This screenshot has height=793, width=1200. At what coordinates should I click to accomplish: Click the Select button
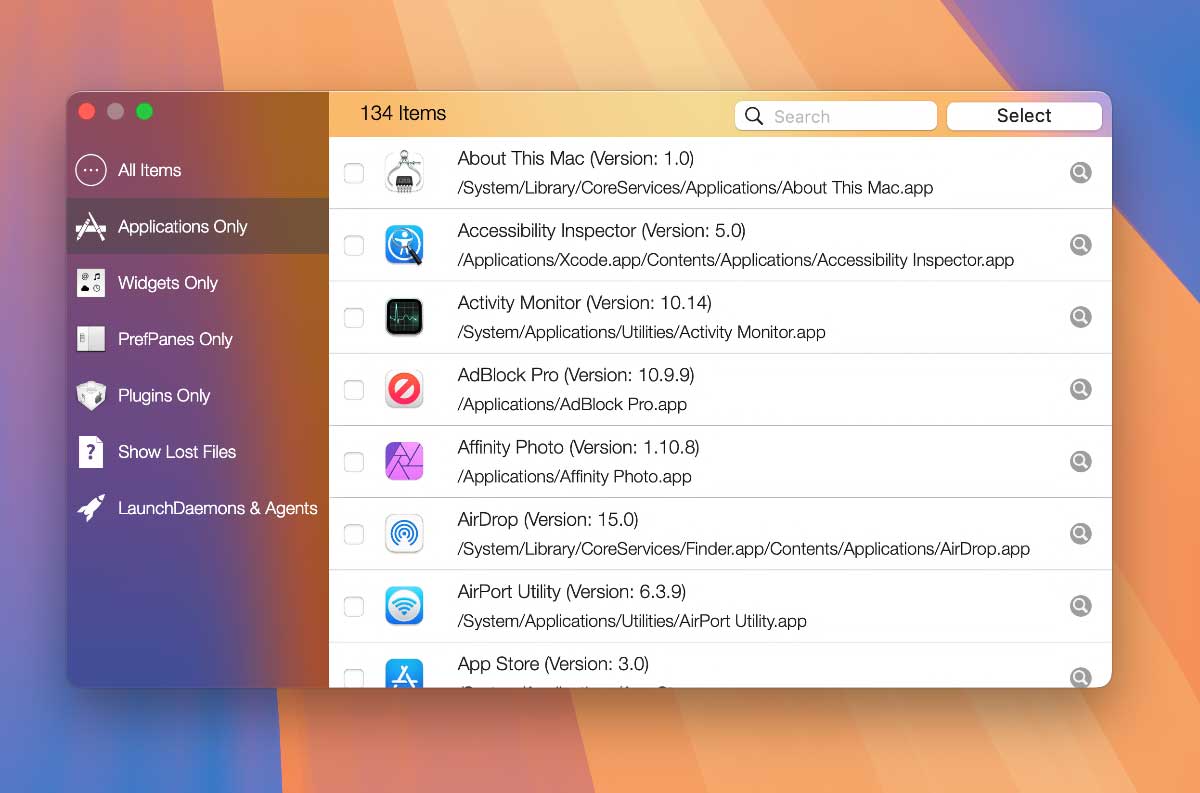1024,116
